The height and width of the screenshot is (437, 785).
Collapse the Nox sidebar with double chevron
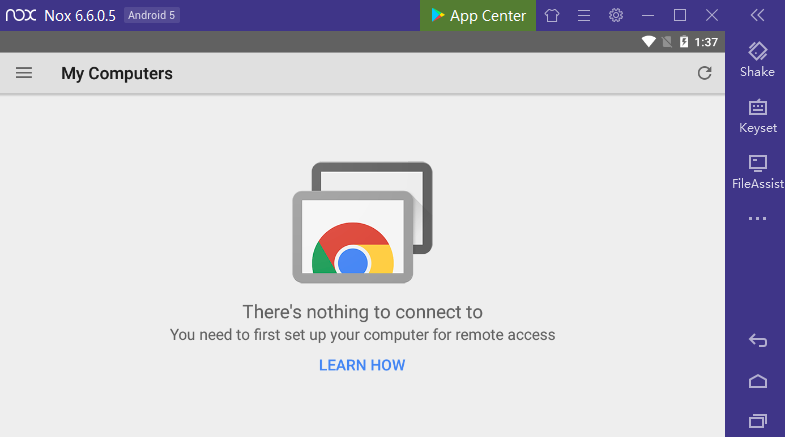[x=757, y=16]
